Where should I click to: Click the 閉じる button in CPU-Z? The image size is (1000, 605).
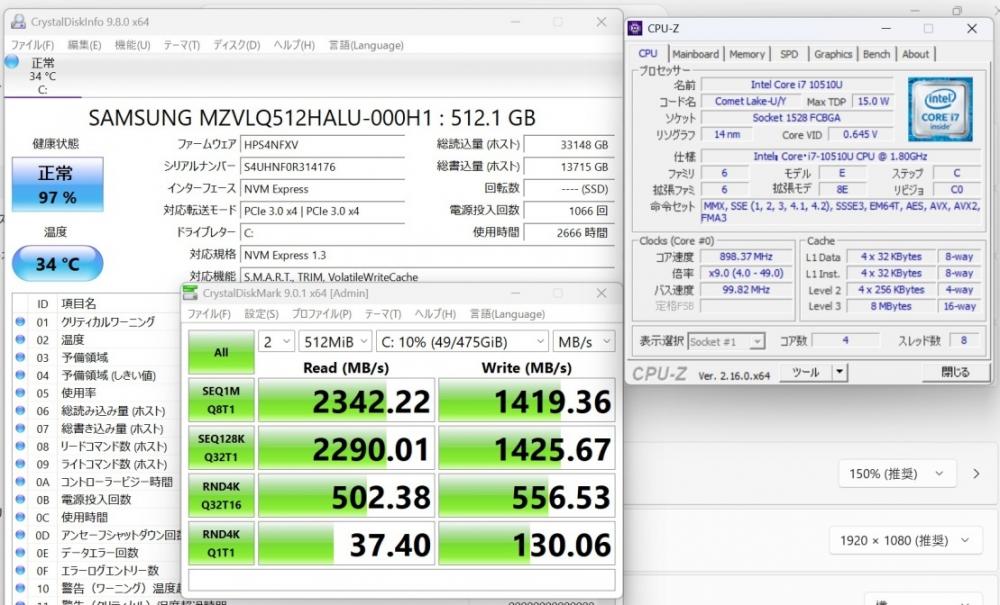tap(955, 372)
